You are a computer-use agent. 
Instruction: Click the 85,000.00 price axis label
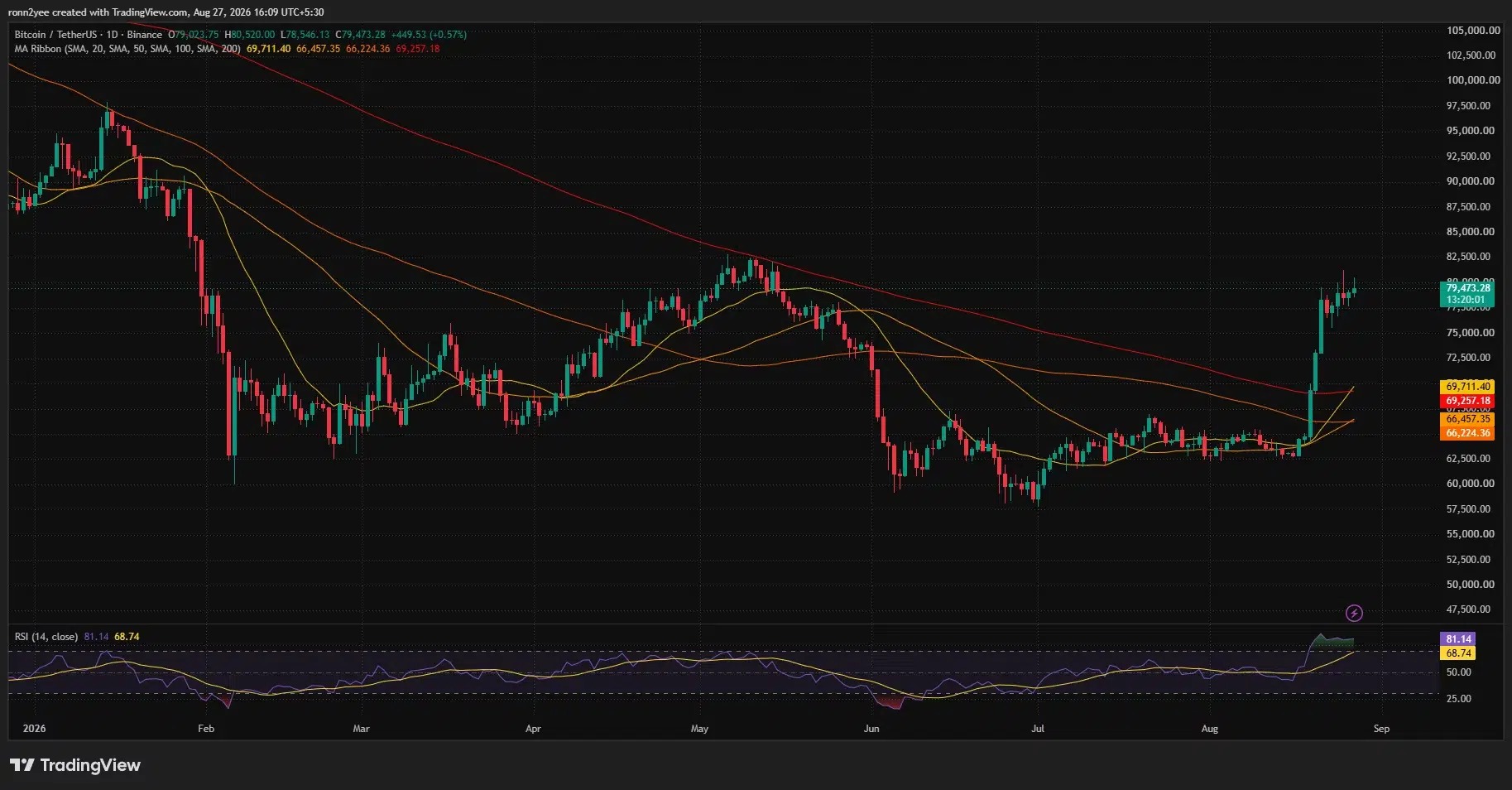coord(1471,232)
